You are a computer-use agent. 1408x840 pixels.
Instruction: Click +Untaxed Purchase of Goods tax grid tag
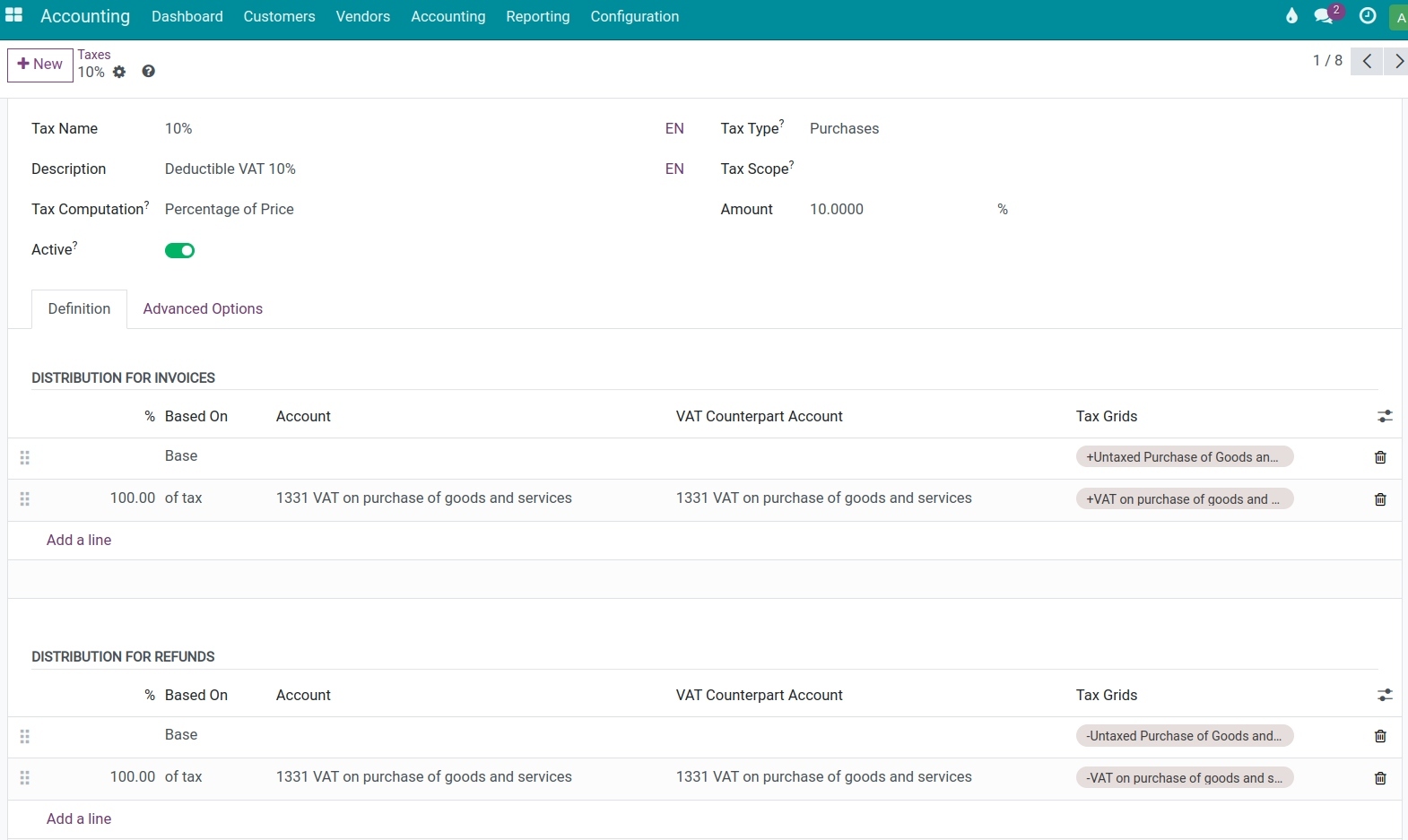click(x=1185, y=457)
